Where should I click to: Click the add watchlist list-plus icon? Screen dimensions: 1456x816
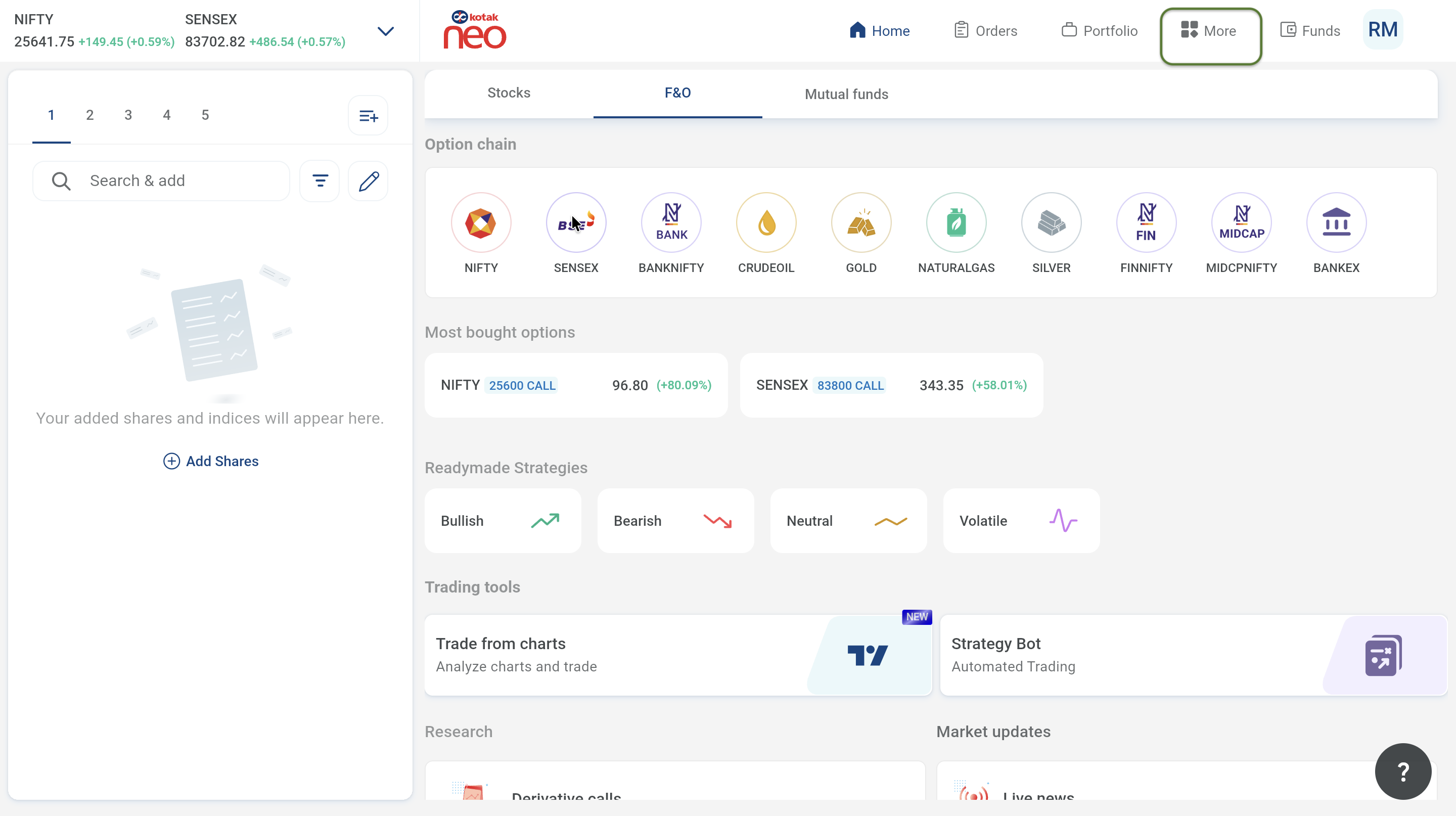tap(369, 116)
